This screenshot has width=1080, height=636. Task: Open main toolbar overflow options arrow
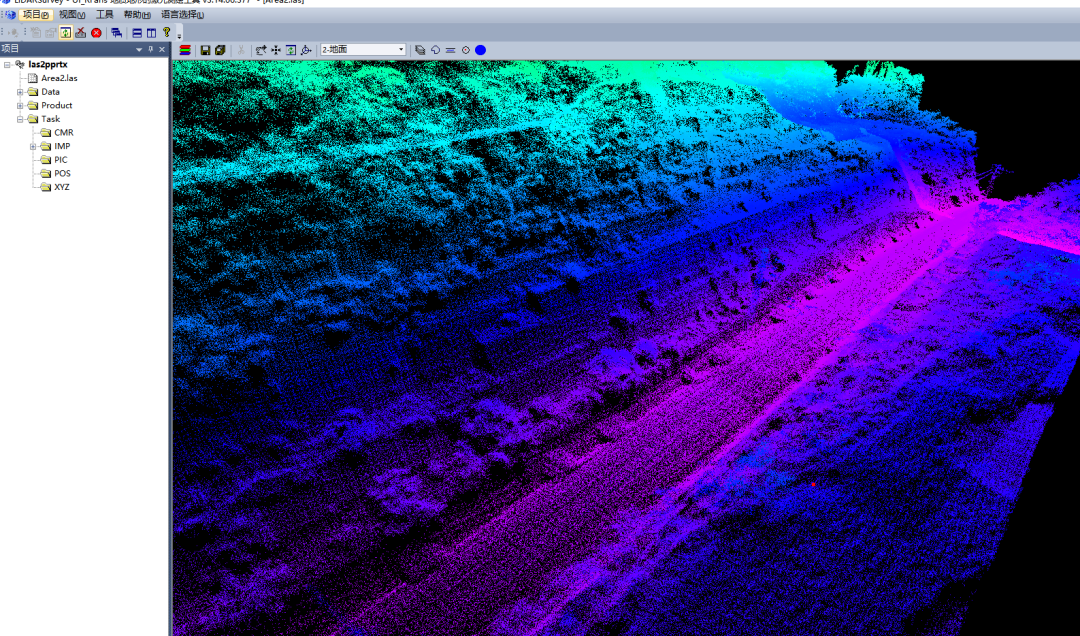point(179,35)
